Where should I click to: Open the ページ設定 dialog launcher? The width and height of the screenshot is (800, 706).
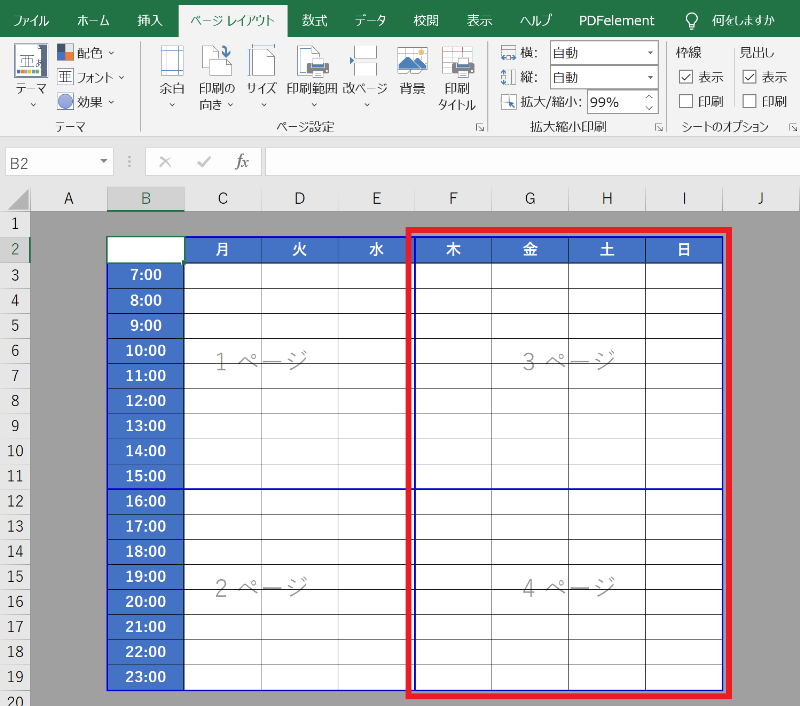pyautogui.click(x=479, y=127)
